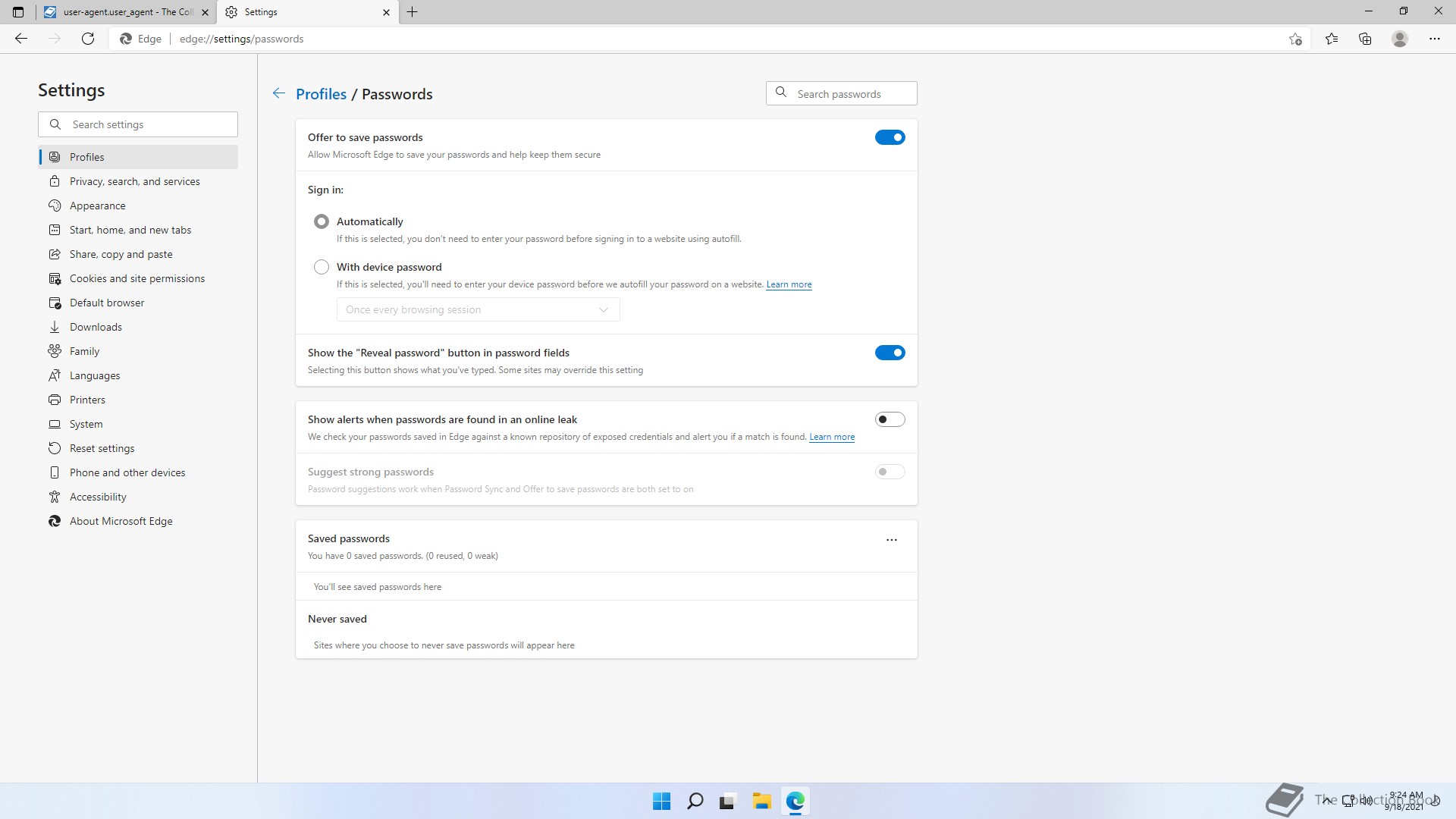Click the profile avatar icon

(x=1400, y=39)
